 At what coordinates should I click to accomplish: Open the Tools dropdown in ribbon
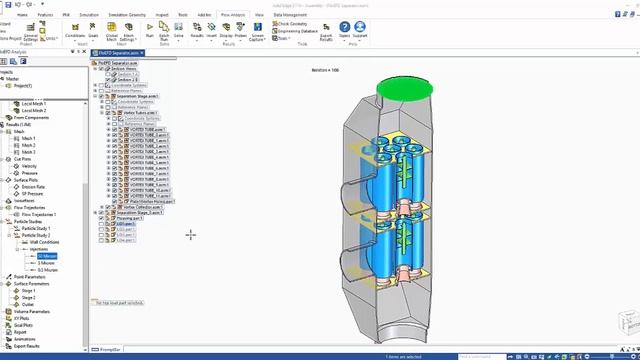pos(281,38)
